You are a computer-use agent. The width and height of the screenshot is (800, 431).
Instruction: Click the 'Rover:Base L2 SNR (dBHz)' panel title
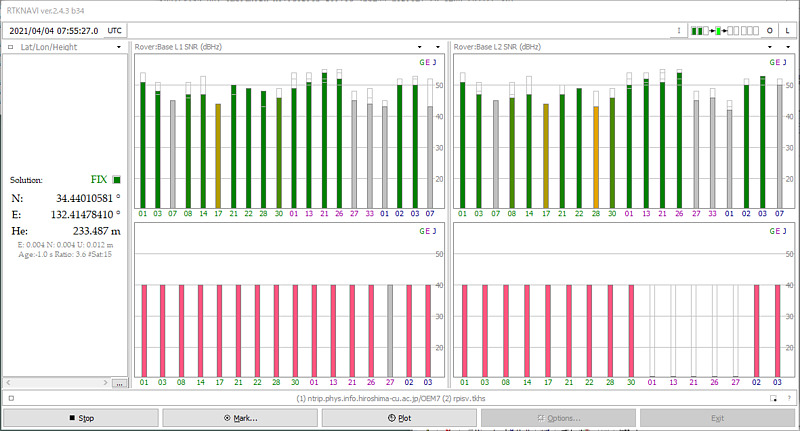tap(497, 47)
